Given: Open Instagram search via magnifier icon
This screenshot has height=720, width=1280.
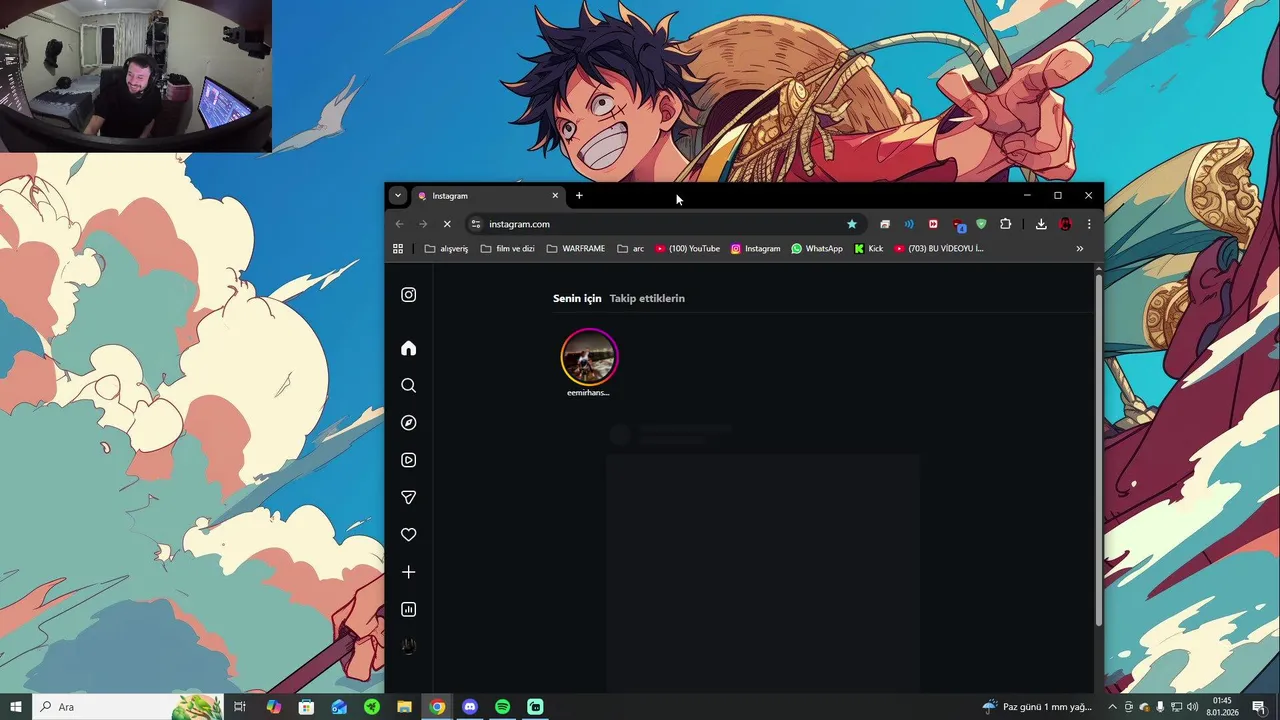Looking at the screenshot, I should point(408,386).
